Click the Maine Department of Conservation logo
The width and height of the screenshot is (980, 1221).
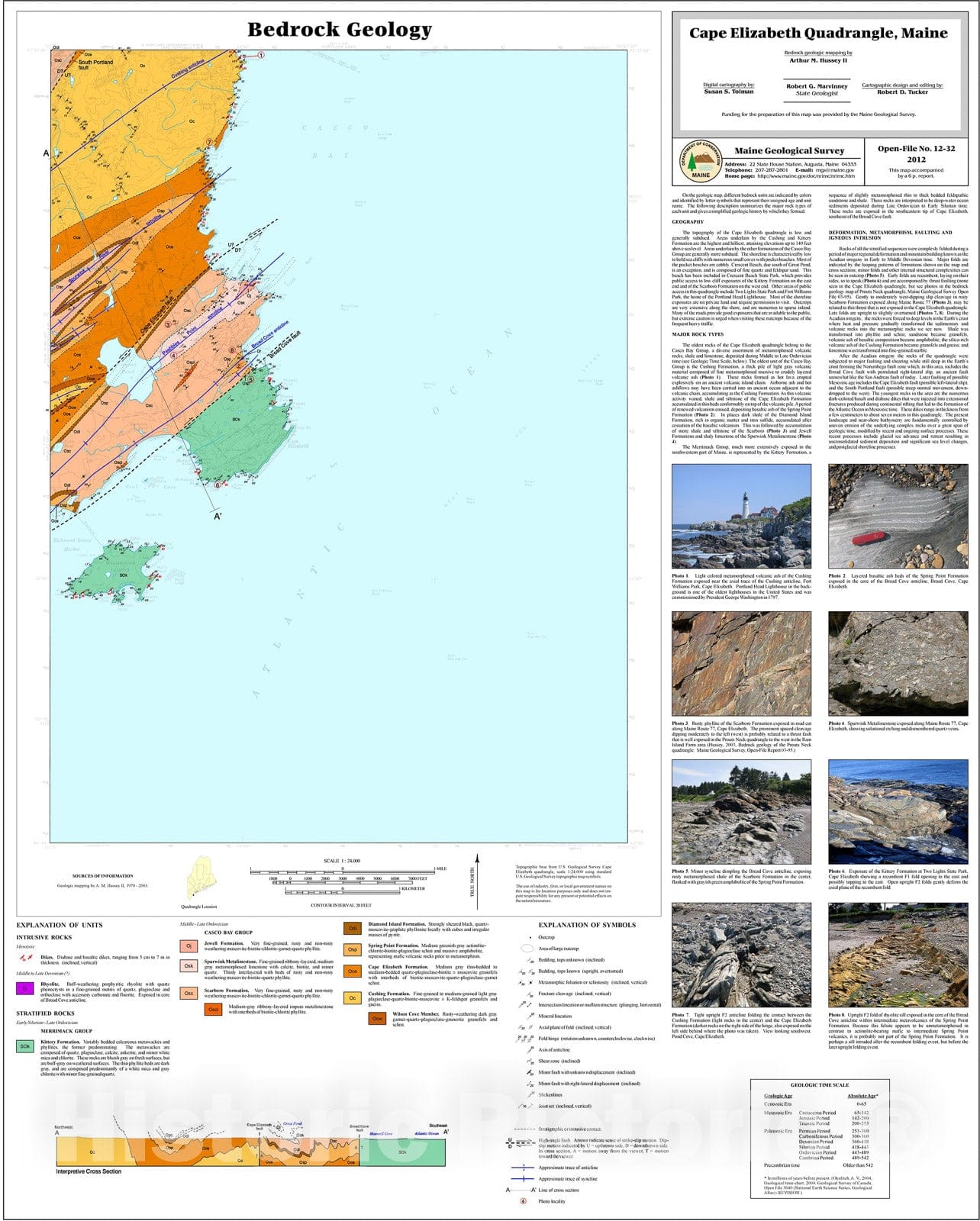700,161
